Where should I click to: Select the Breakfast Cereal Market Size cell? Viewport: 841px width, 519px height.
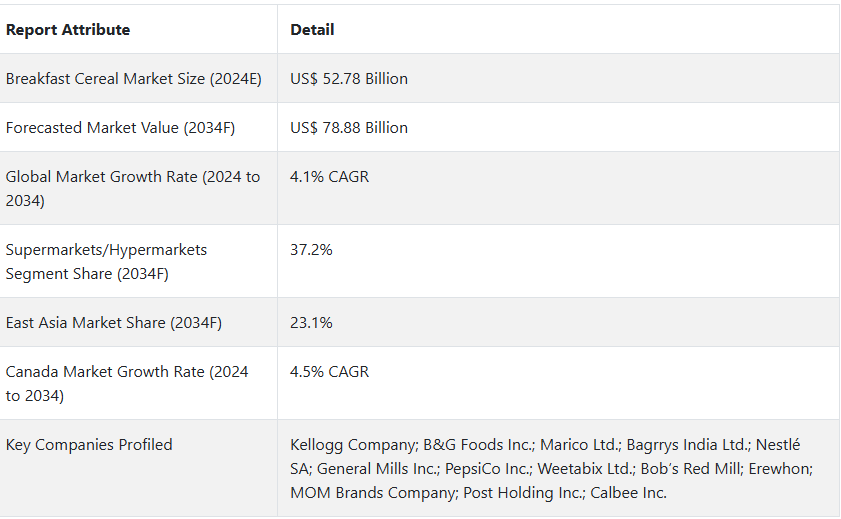[x=134, y=79]
